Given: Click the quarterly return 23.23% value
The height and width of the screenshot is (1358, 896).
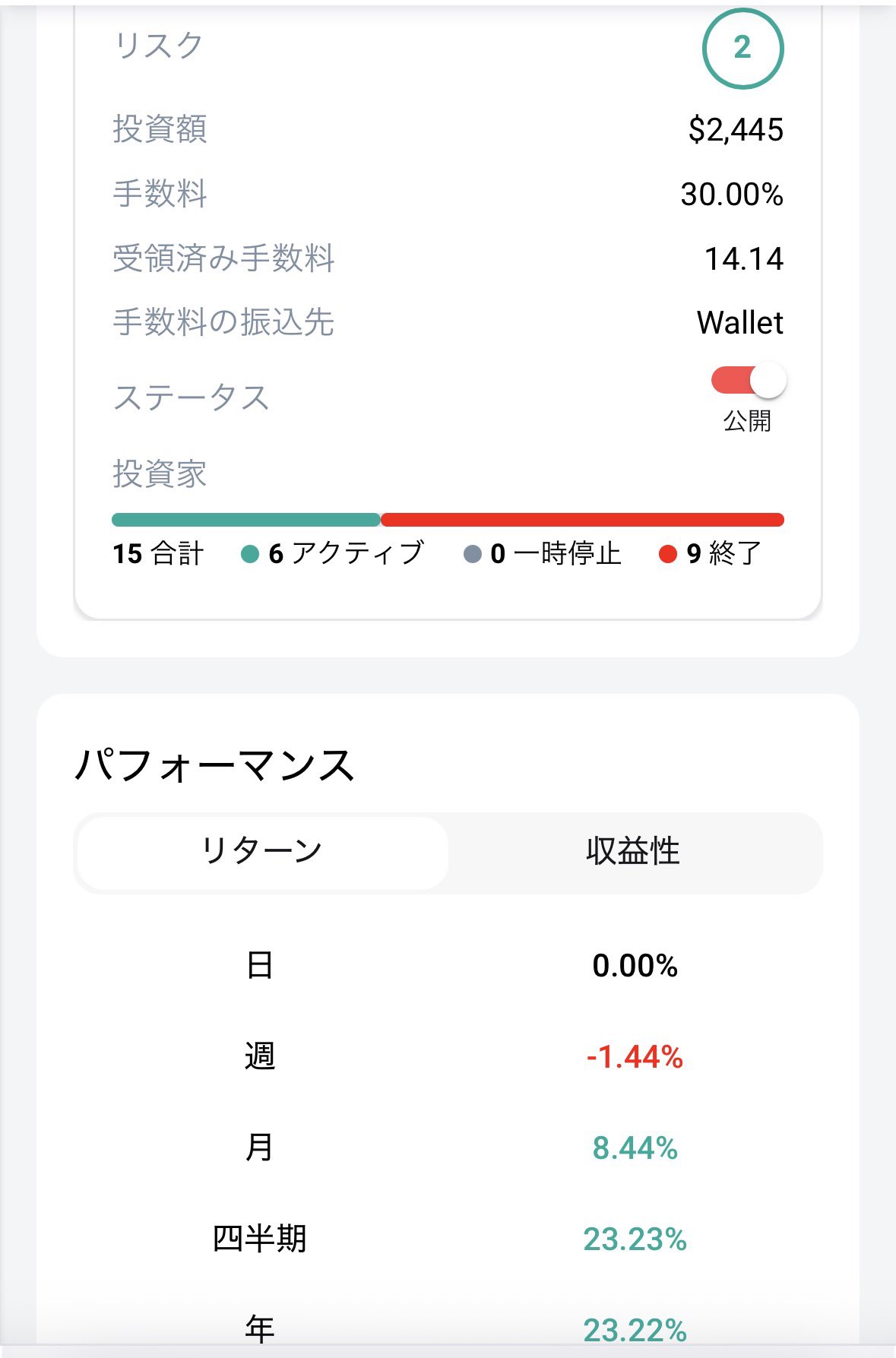Looking at the screenshot, I should click(635, 1239).
